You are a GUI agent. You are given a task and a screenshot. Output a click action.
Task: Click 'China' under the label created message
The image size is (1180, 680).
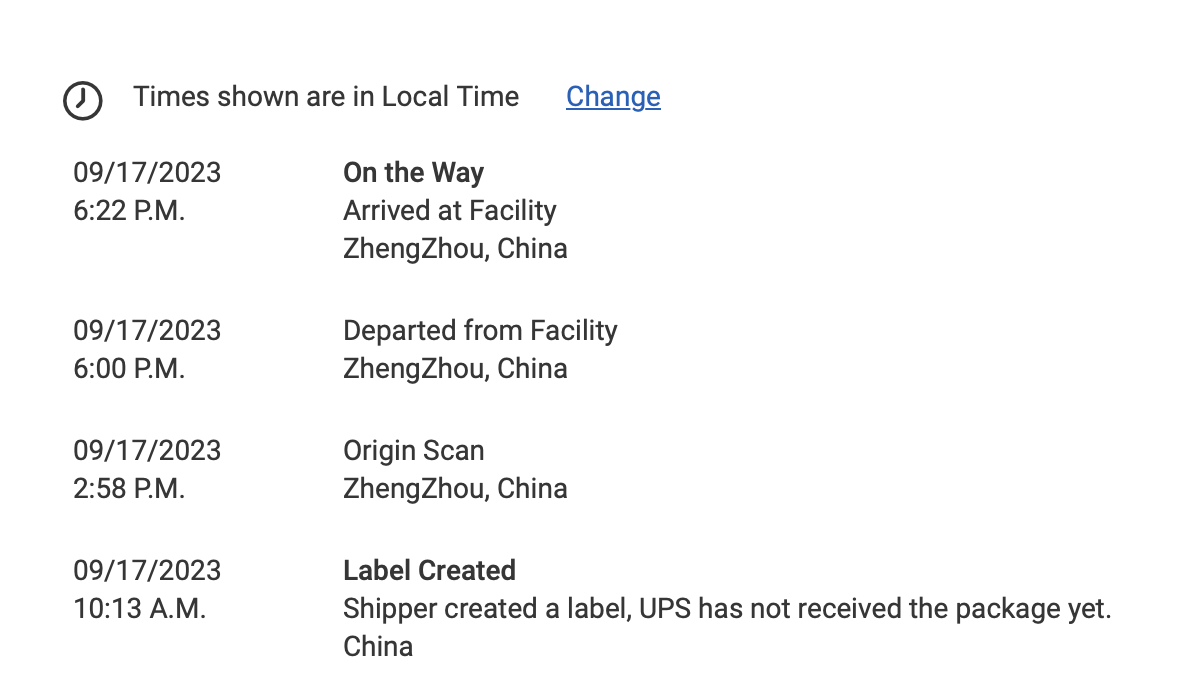click(378, 647)
